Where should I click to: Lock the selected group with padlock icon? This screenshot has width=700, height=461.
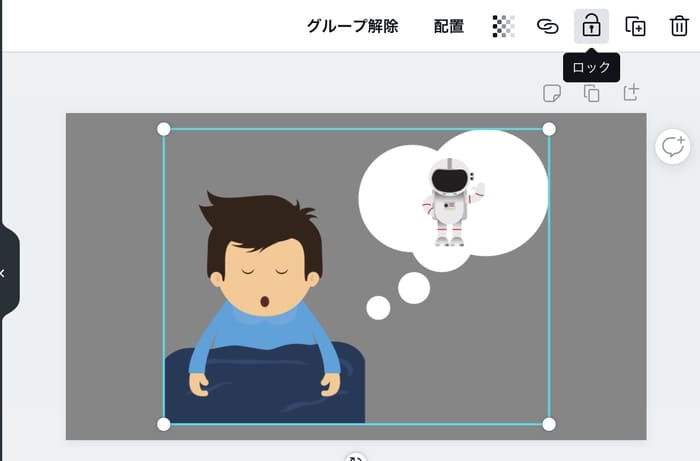point(591,26)
